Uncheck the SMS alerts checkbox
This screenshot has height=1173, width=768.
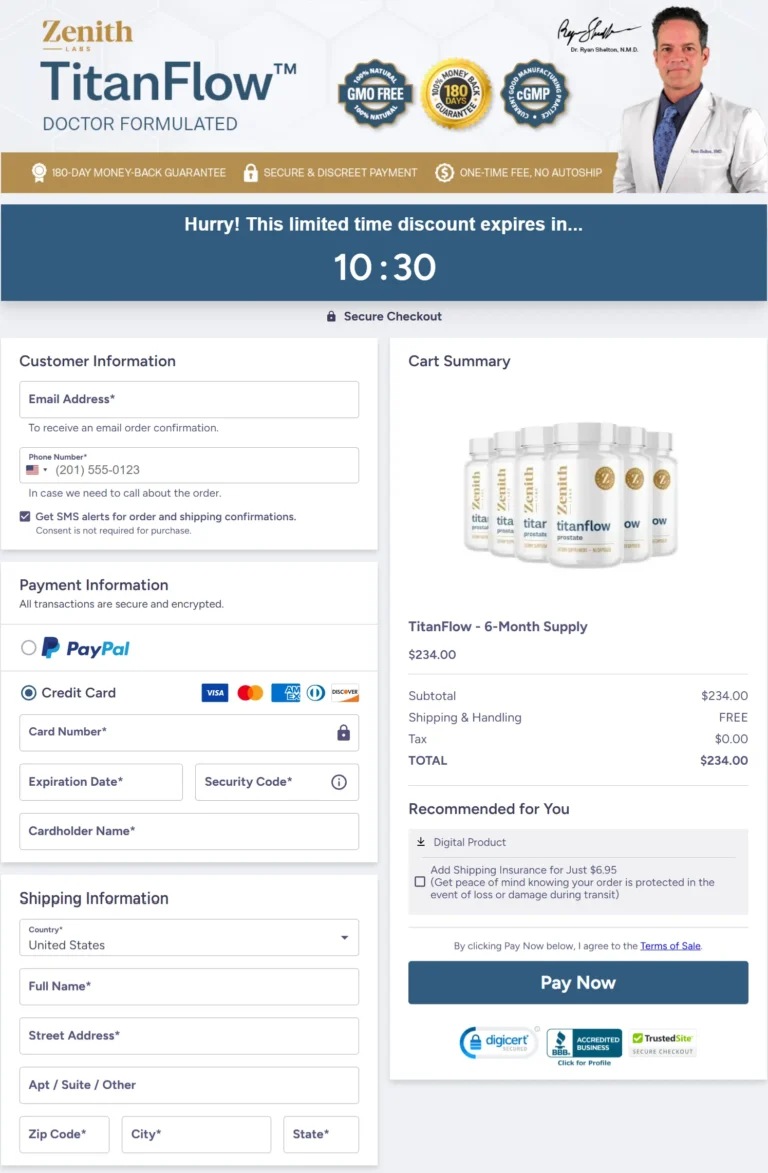(25, 517)
